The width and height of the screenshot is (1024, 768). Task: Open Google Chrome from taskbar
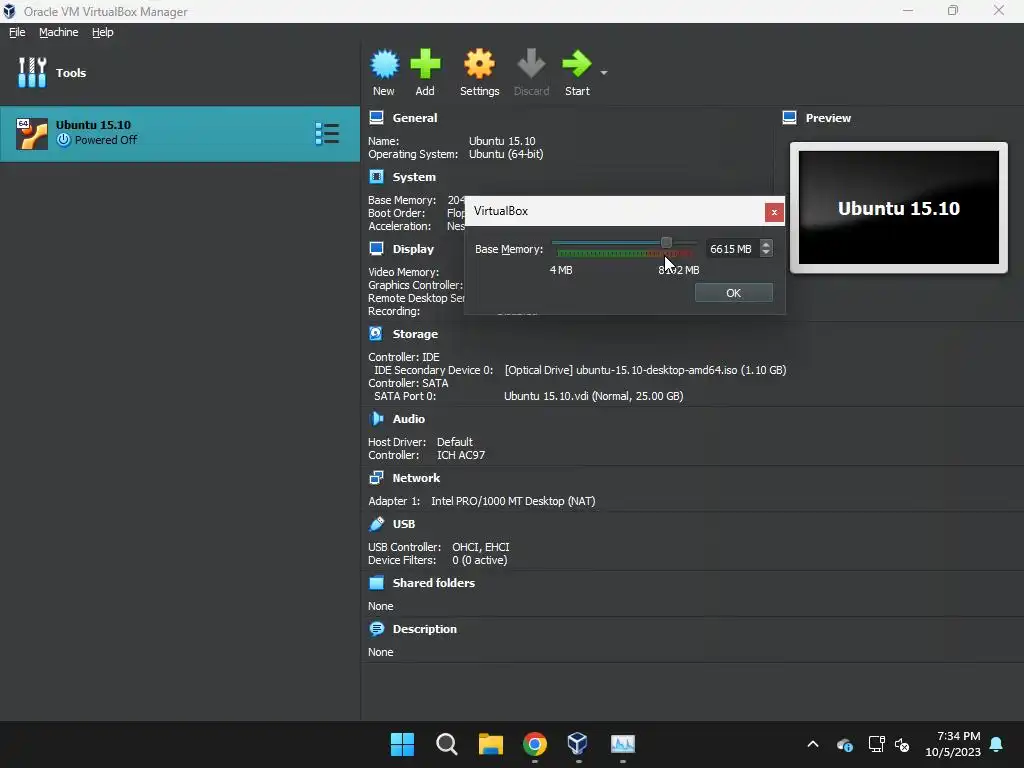point(535,744)
